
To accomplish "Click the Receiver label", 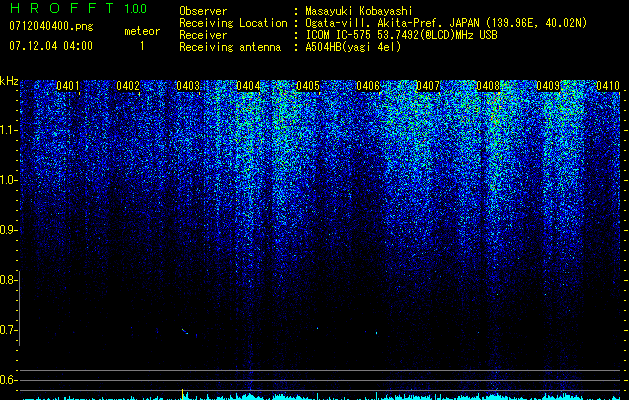I will [203, 35].
